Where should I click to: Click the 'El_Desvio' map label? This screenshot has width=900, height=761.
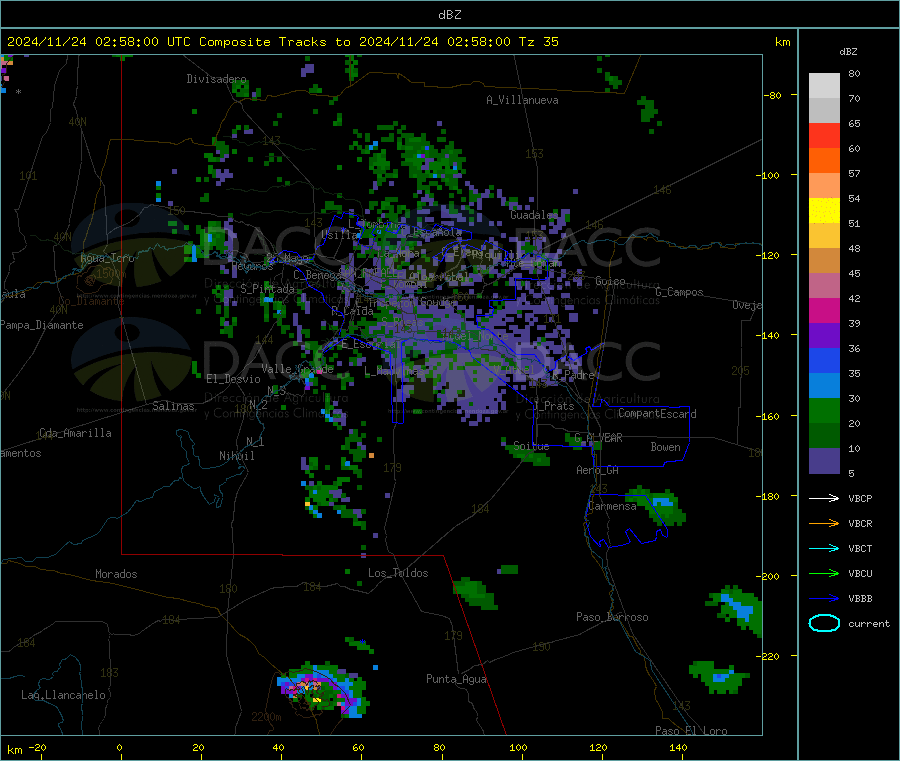(x=233, y=379)
